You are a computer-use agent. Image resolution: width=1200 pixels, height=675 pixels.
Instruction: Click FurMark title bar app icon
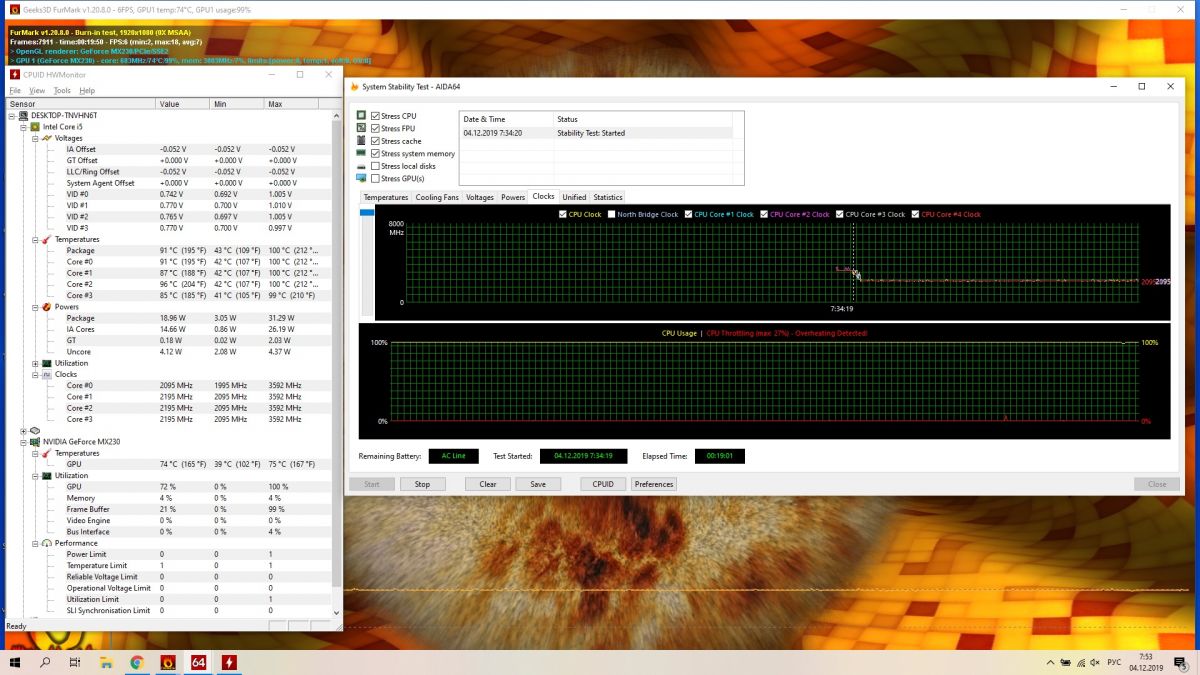coord(14,10)
